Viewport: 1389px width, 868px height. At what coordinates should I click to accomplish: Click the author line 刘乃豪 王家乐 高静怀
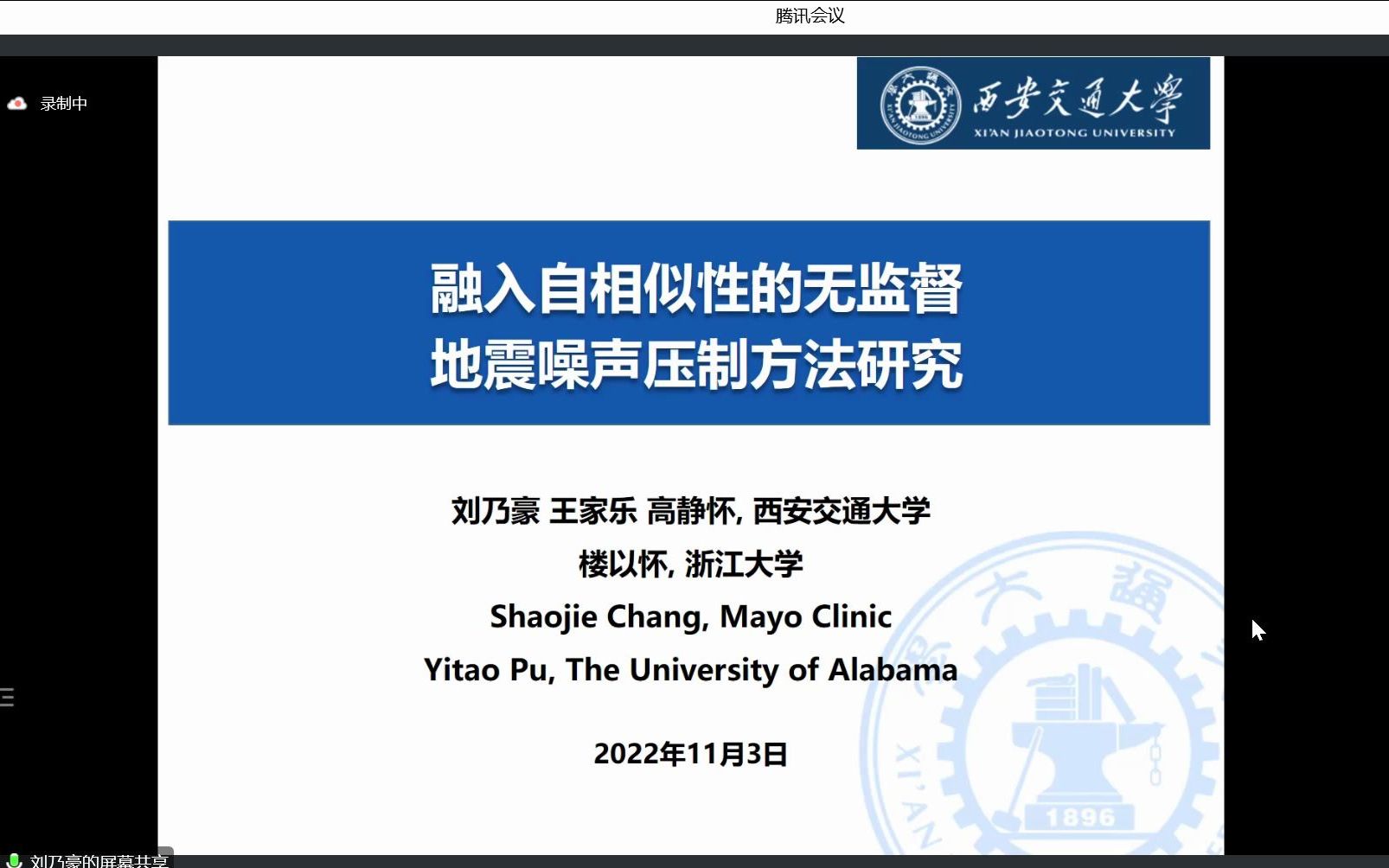click(x=690, y=511)
